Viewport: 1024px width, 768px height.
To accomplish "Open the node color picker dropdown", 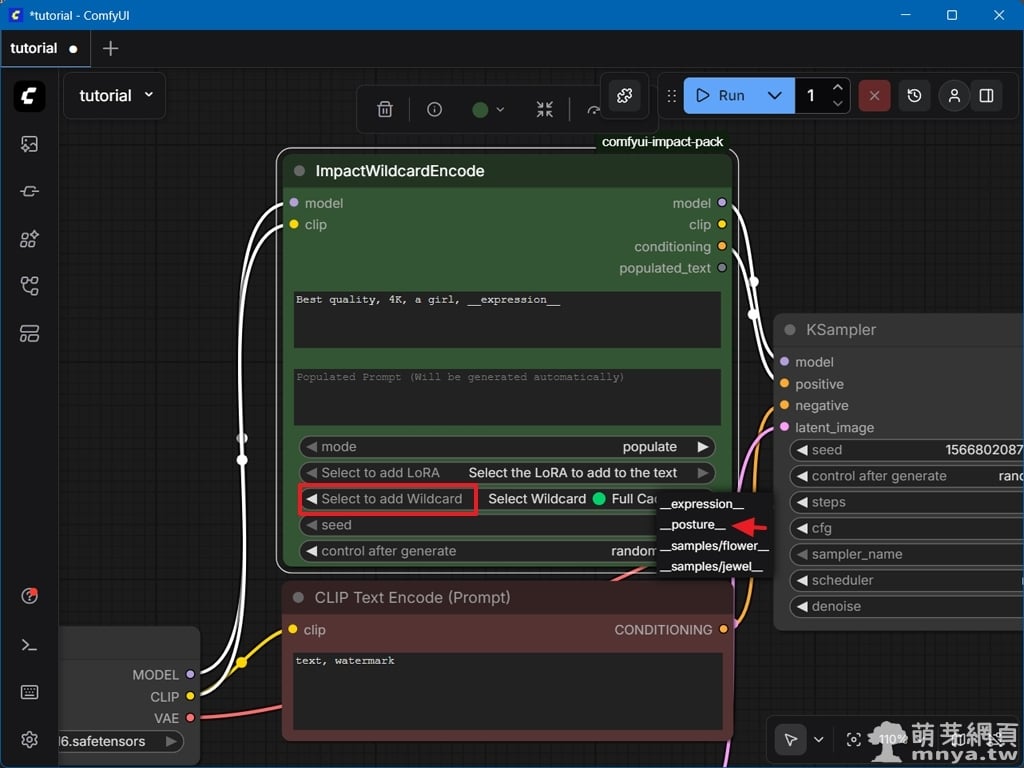I will coord(487,110).
